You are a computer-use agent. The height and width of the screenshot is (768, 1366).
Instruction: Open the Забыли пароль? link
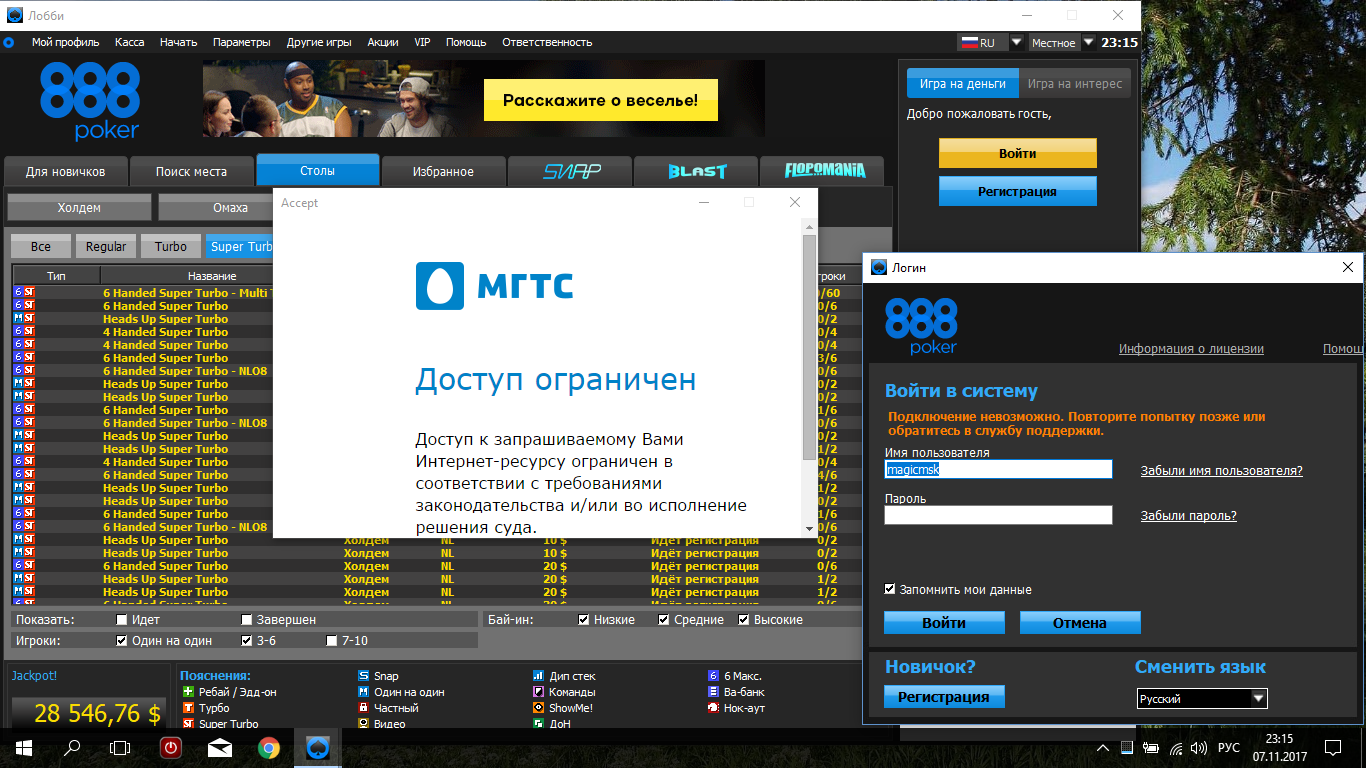pos(1189,516)
